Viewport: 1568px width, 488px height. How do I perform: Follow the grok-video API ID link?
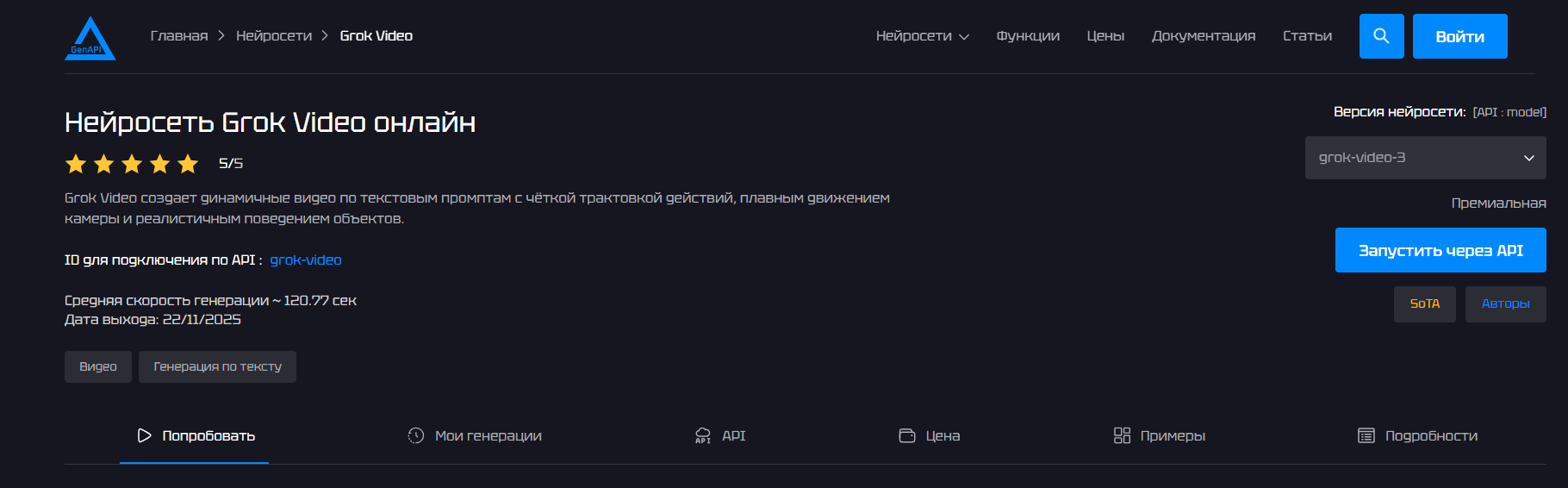306,260
